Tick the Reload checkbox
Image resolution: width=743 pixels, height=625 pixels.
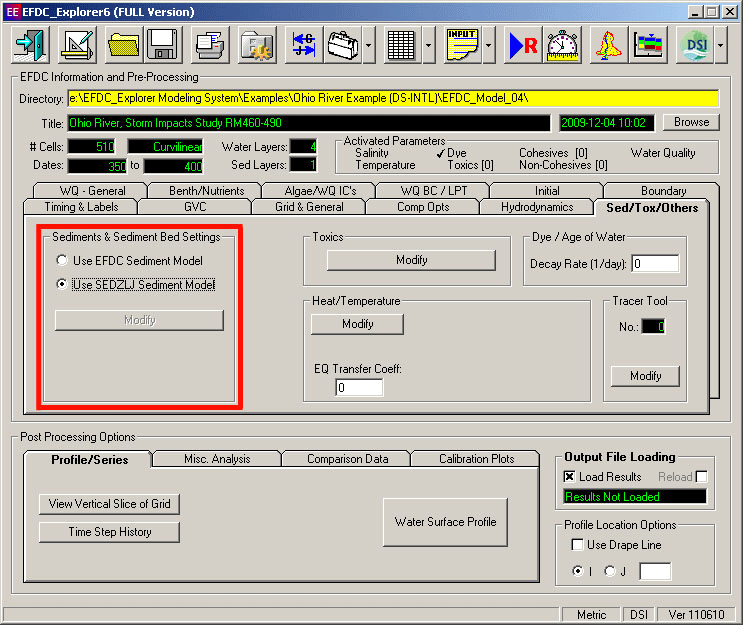coord(702,476)
